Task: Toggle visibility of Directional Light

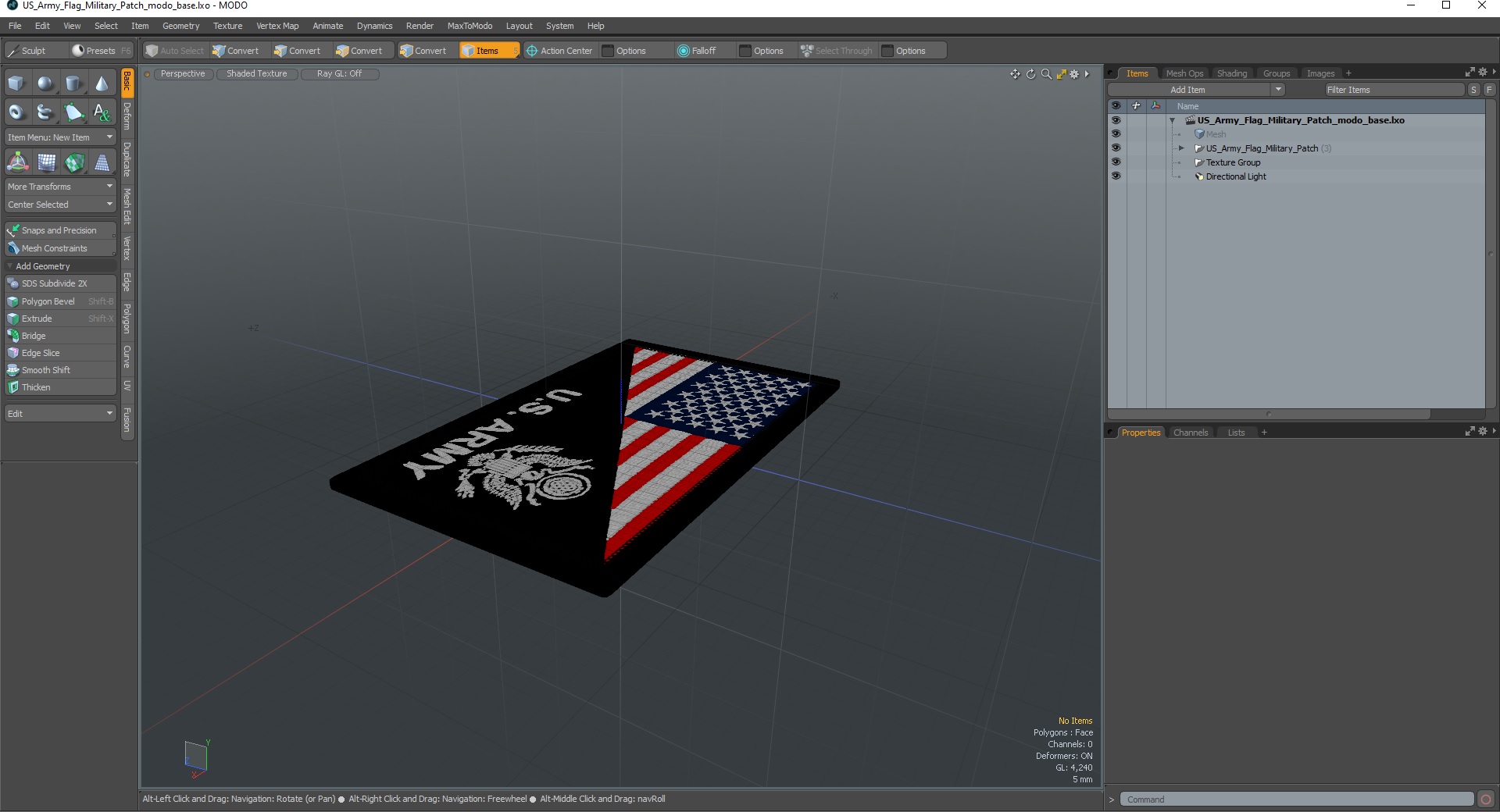Action: (x=1116, y=176)
